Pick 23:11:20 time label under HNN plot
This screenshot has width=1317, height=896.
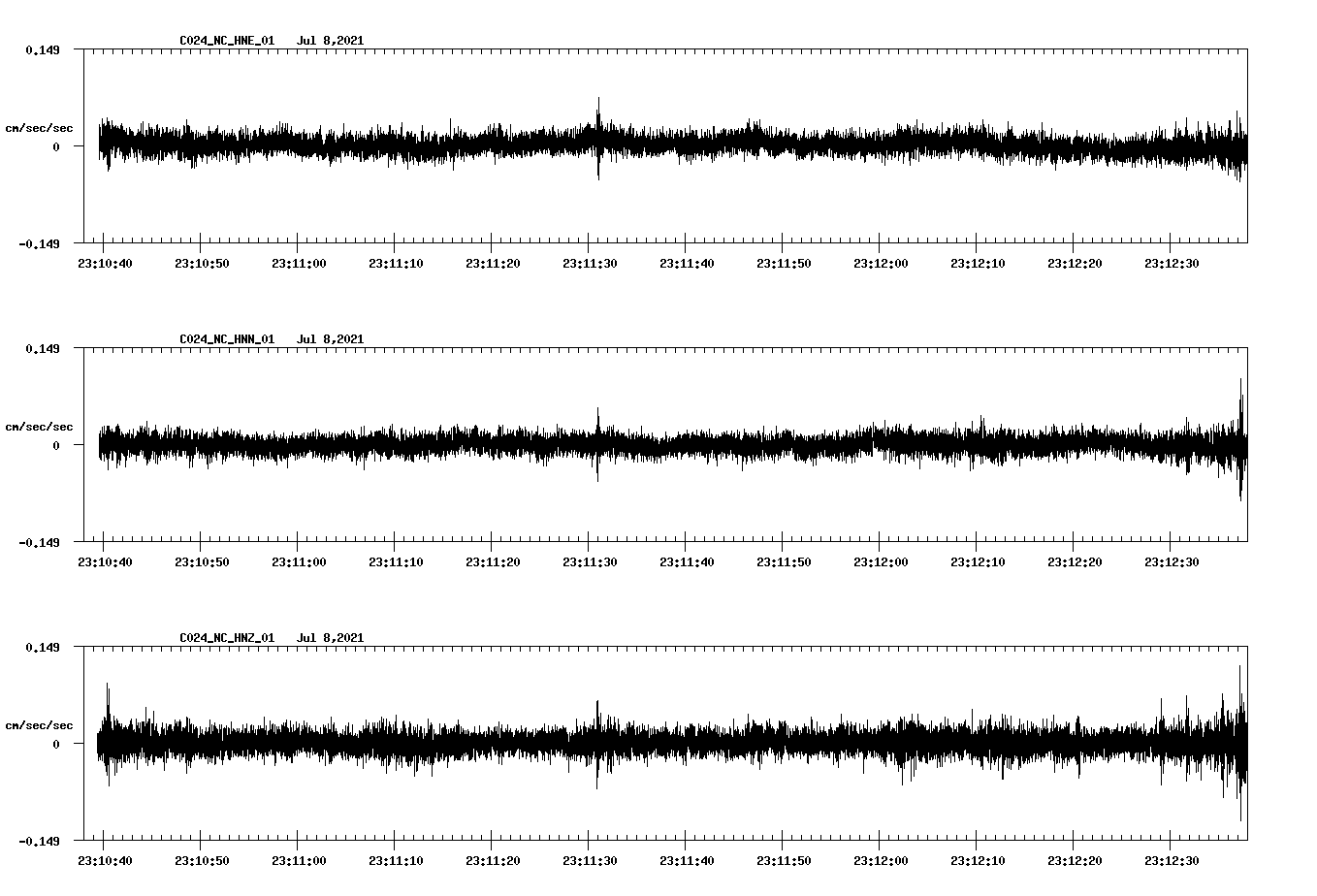493,562
